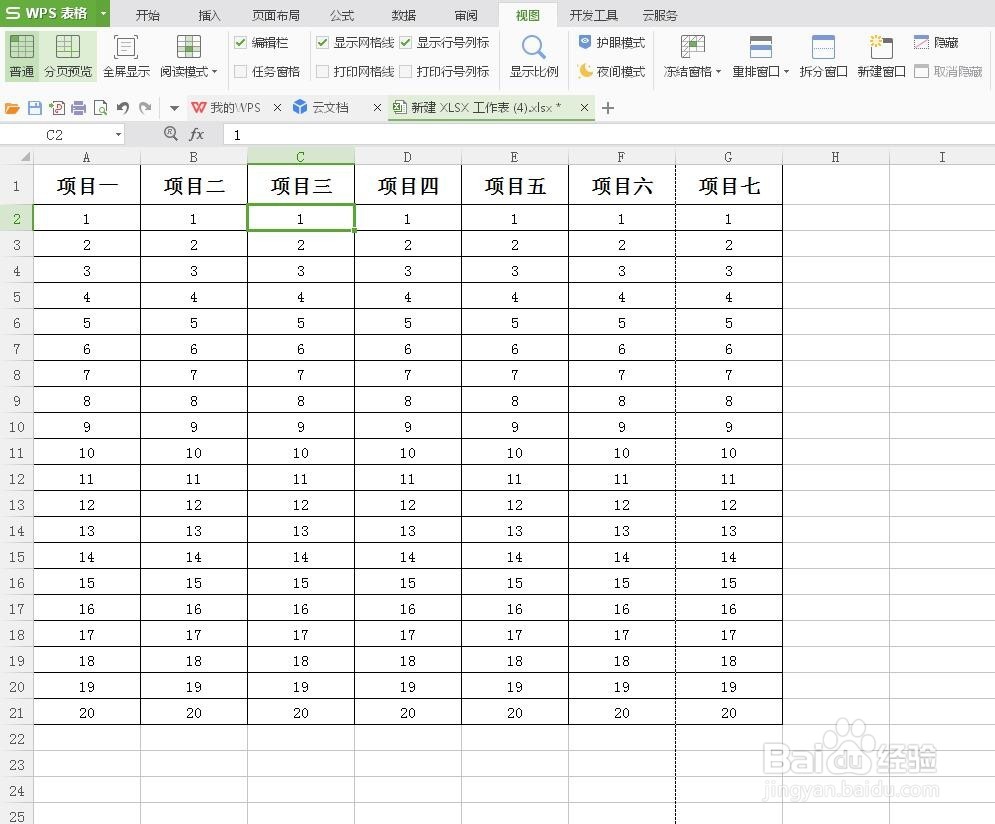Enable the task pane checkbox (任务窗格)
995x824 pixels.
pos(241,71)
